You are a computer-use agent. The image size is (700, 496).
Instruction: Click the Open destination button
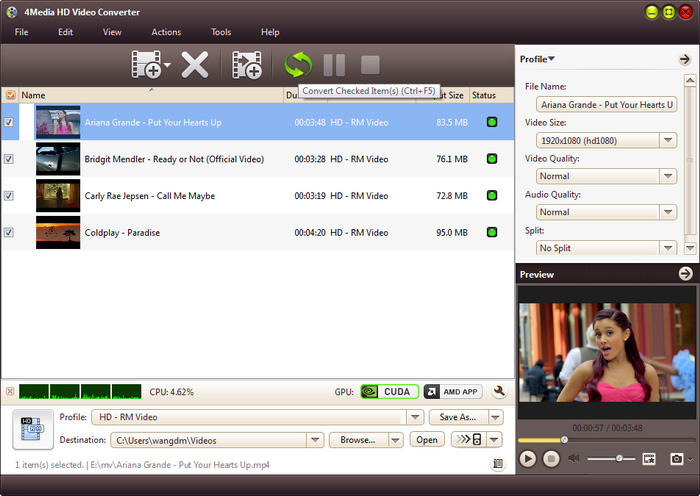pos(427,440)
